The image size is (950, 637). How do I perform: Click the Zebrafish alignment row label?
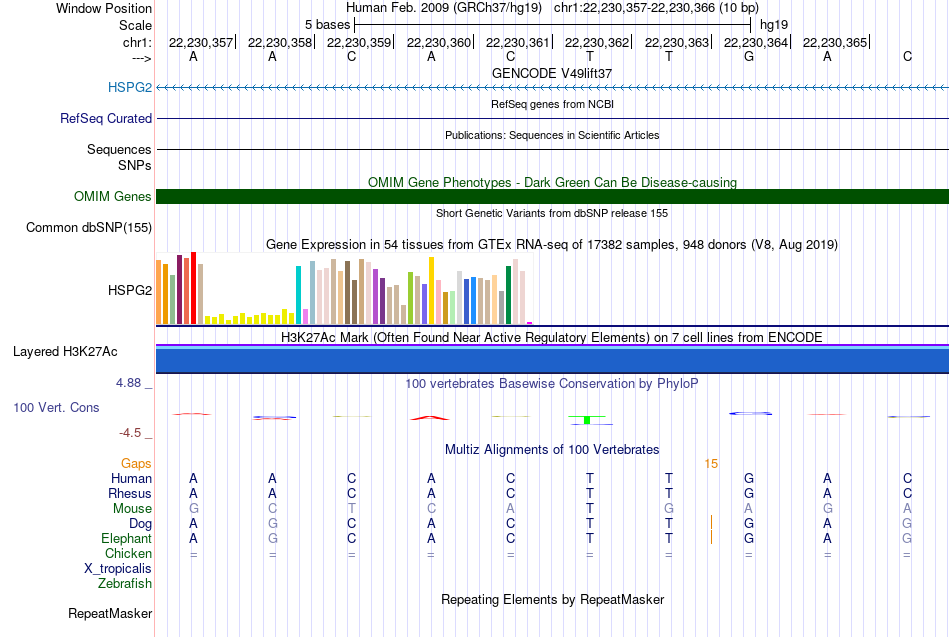125,584
